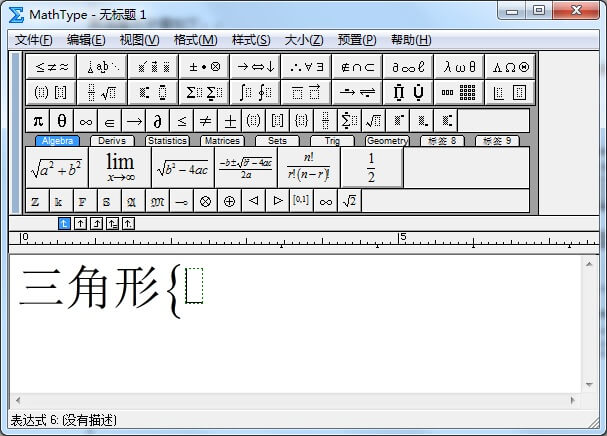Open the 编辑(E) menu

[86, 40]
